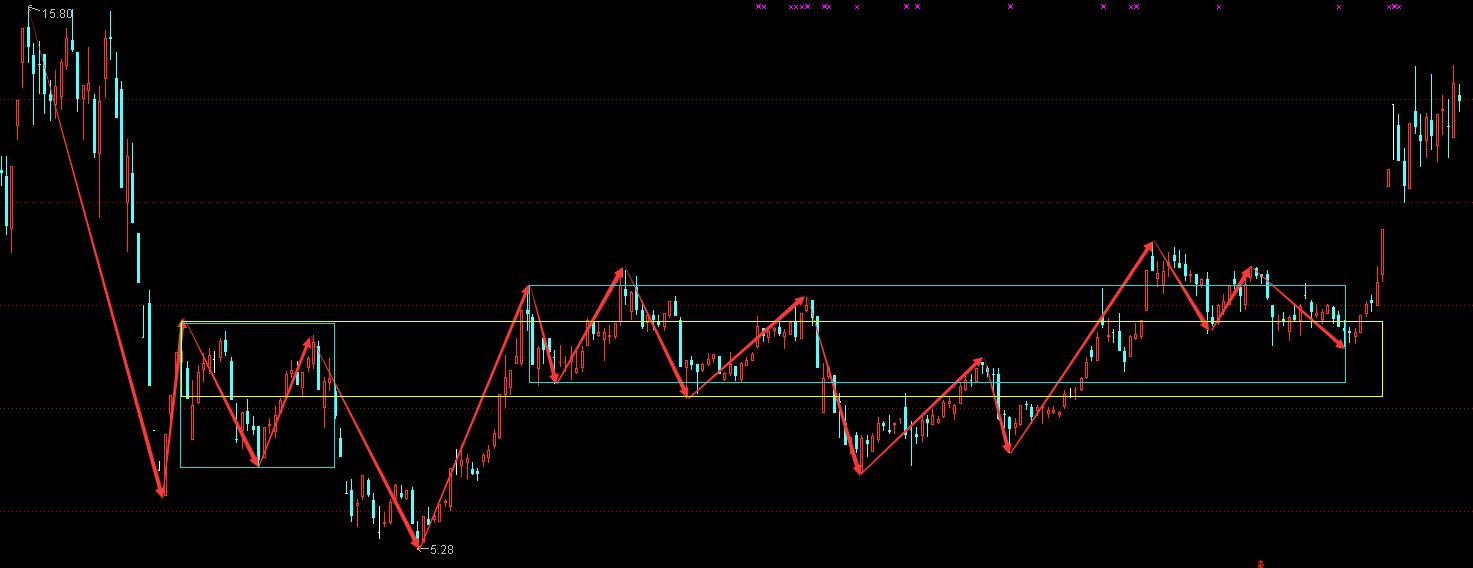The width and height of the screenshot is (1473, 568).
Task: Select the bottom-right corner of the yellow rectangle
Action: (1382, 396)
